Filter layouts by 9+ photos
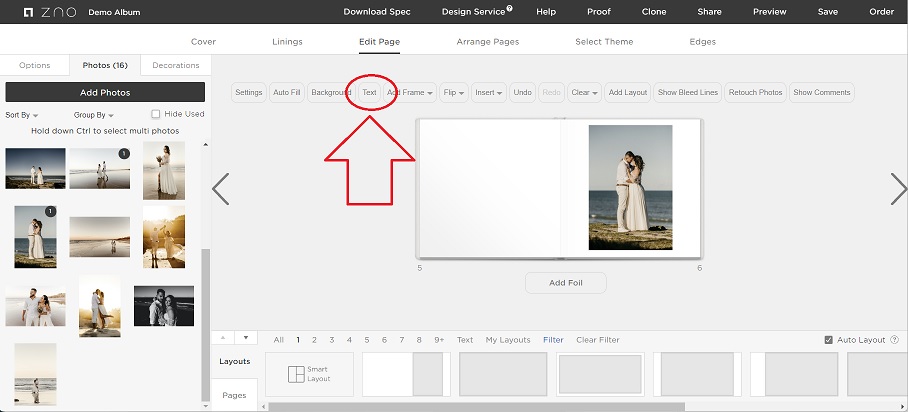Viewport: 908px width, 412px height. pyautogui.click(x=439, y=340)
